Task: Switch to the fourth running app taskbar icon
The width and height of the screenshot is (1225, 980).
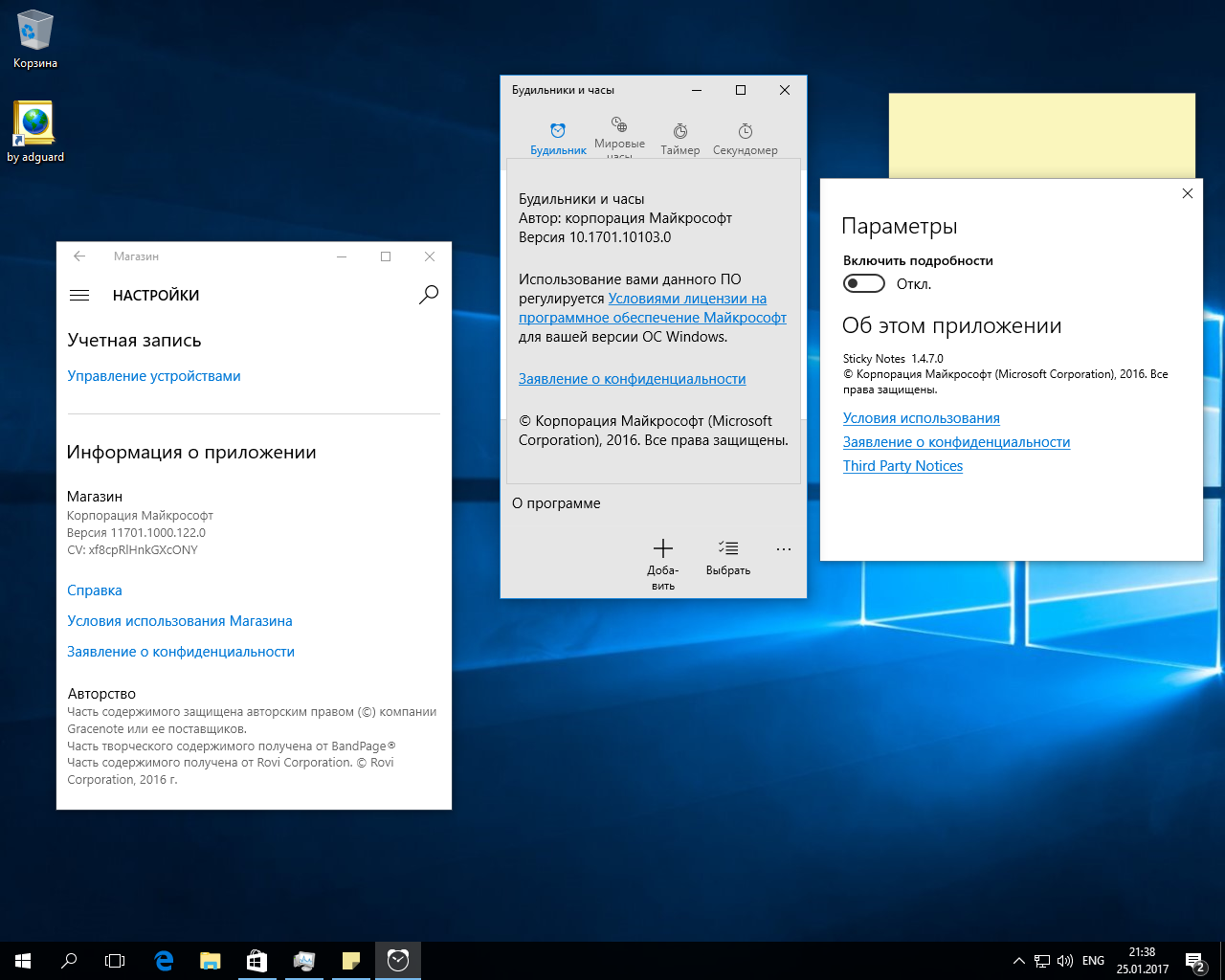Action: tap(303, 961)
